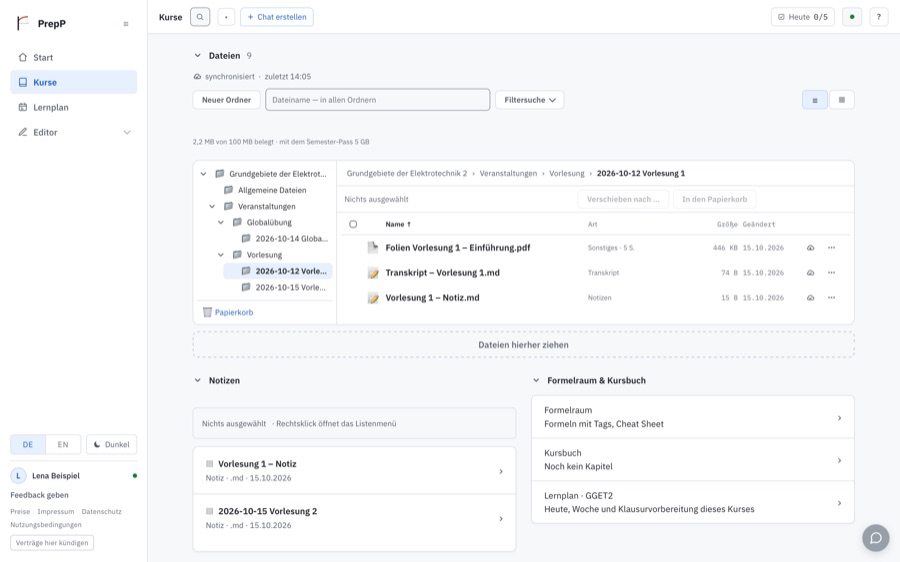Collapse the sidebar with the menu icon

[126, 24]
